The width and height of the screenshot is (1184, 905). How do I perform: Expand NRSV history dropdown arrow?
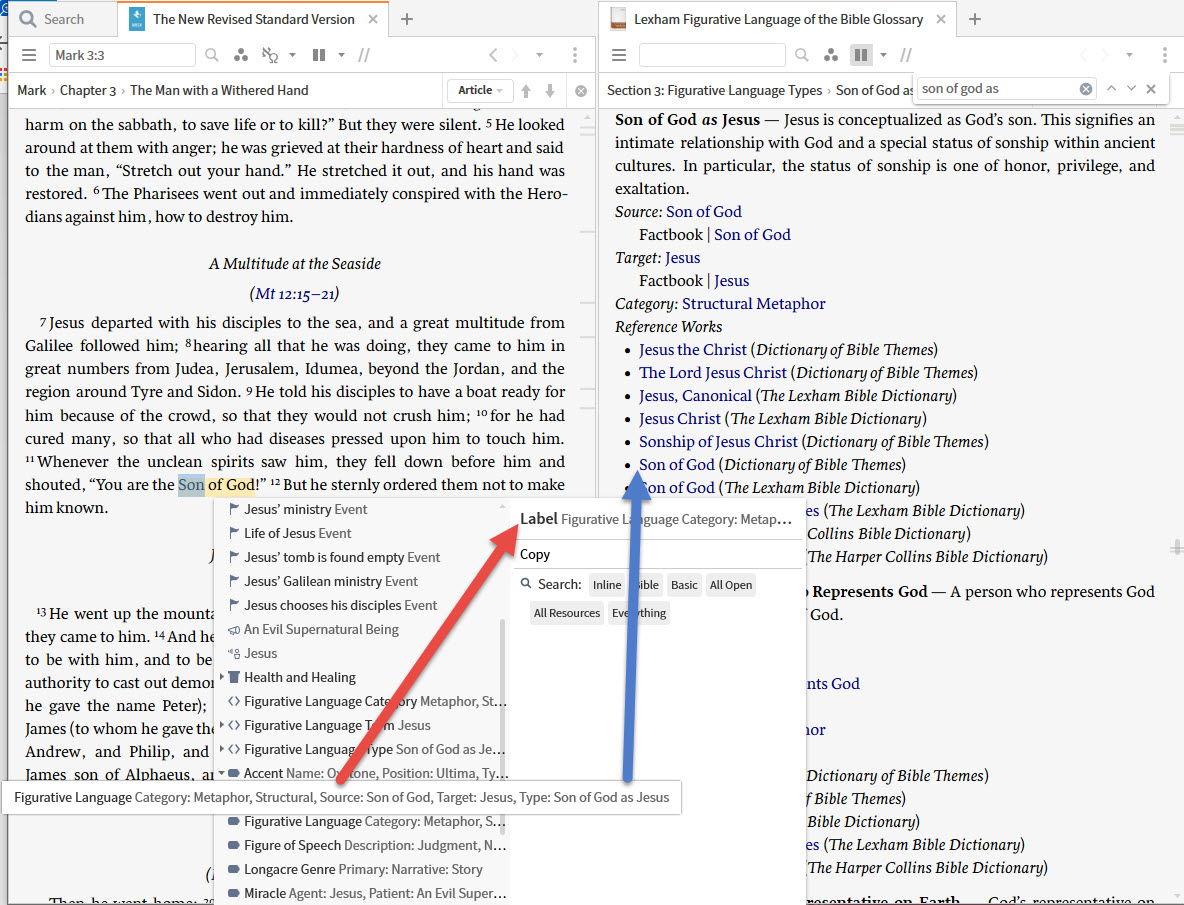coord(539,55)
